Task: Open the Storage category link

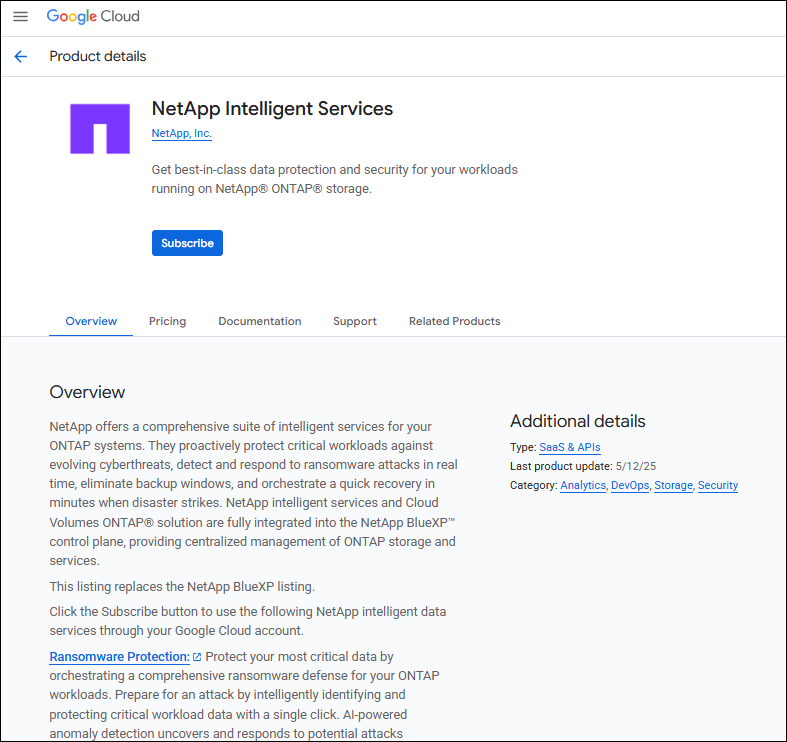Action: [673, 485]
